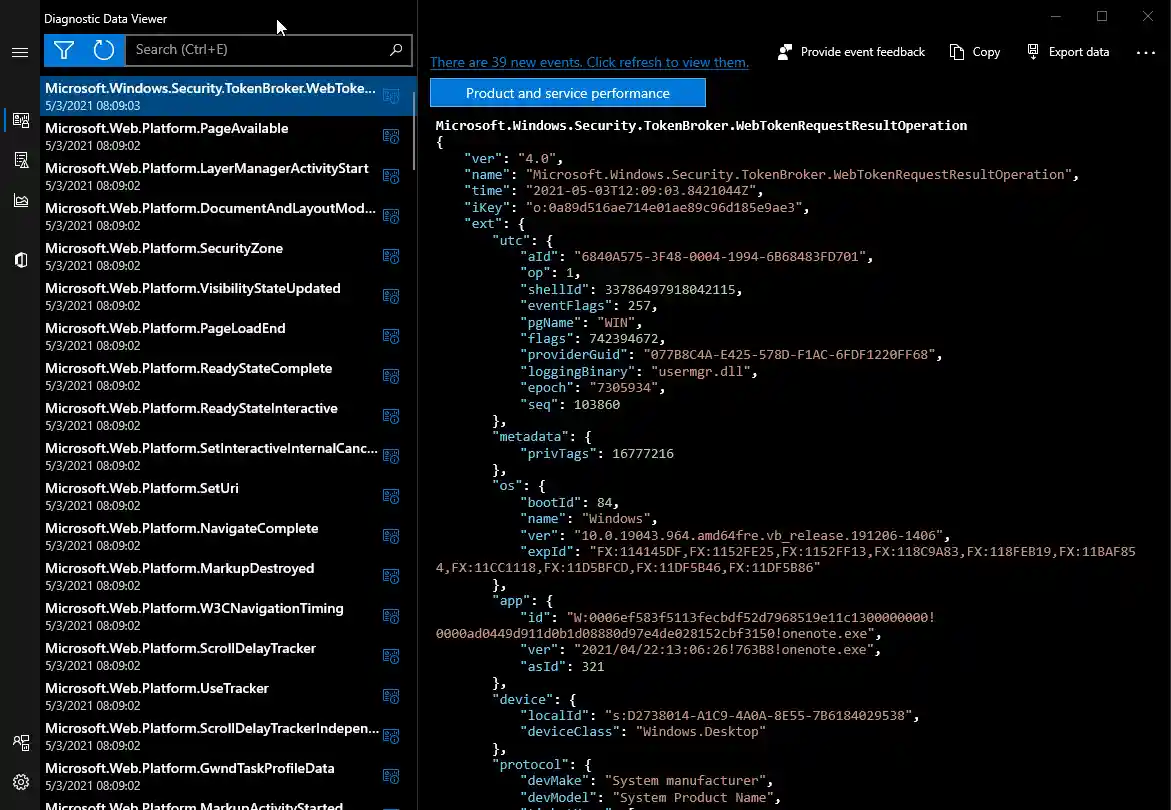
Task: Click Product and service performance button
Action: [x=567, y=93]
